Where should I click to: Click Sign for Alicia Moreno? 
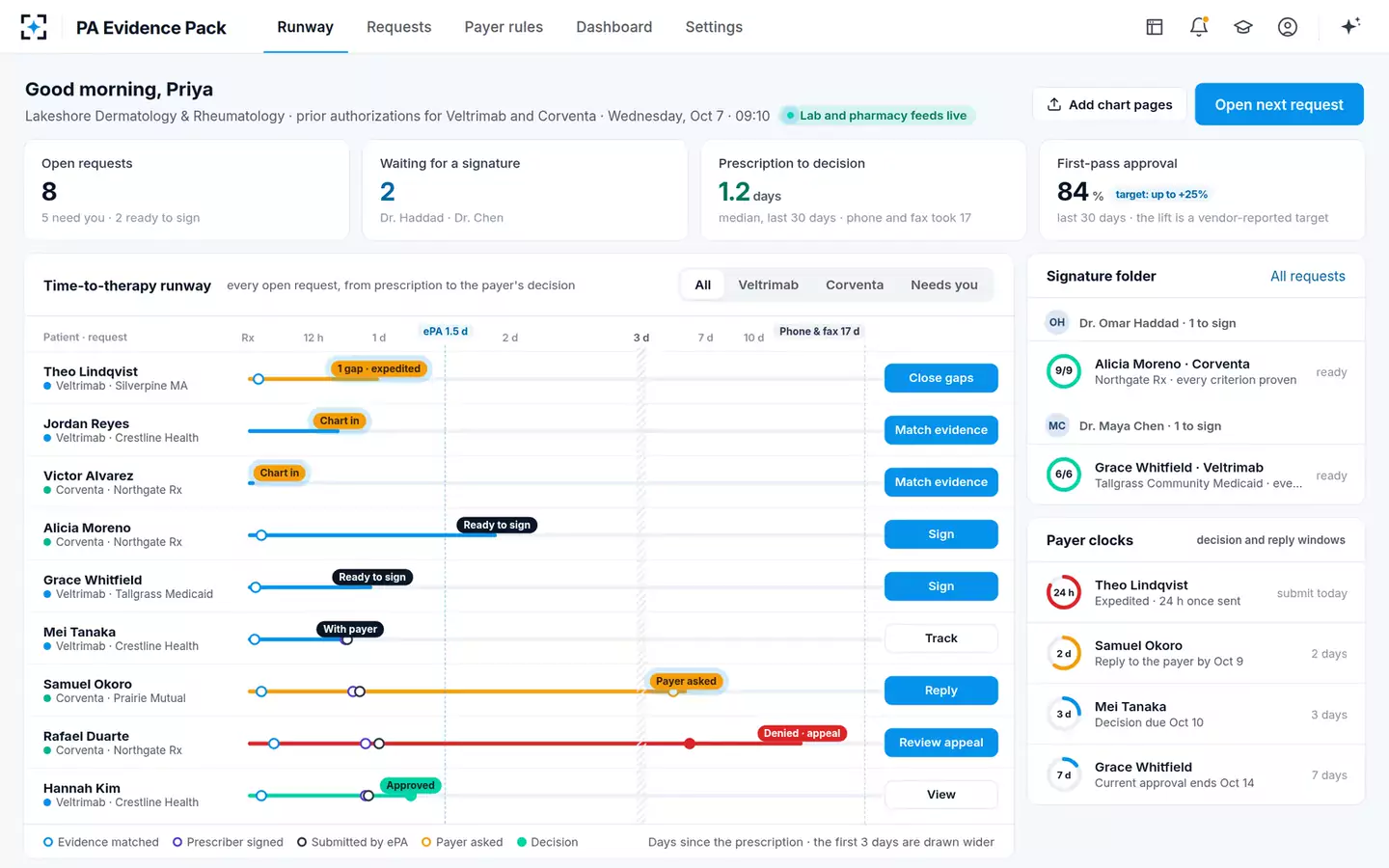point(941,534)
